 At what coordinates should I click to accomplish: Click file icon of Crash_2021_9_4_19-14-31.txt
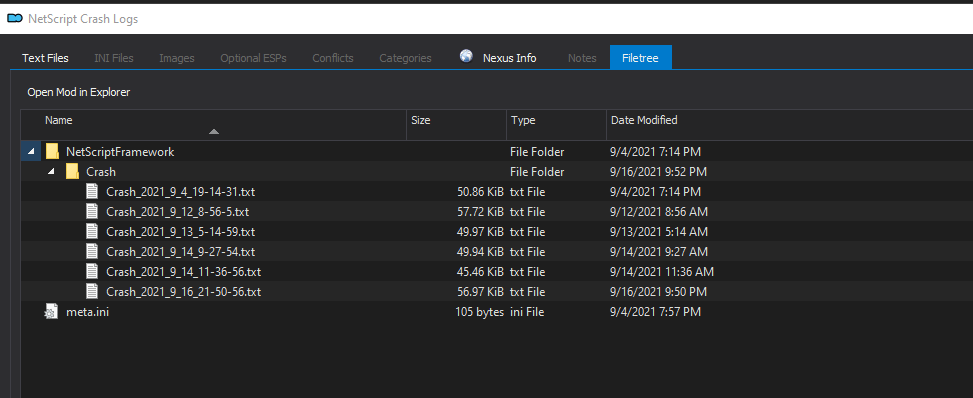pyautogui.click(x=92, y=191)
